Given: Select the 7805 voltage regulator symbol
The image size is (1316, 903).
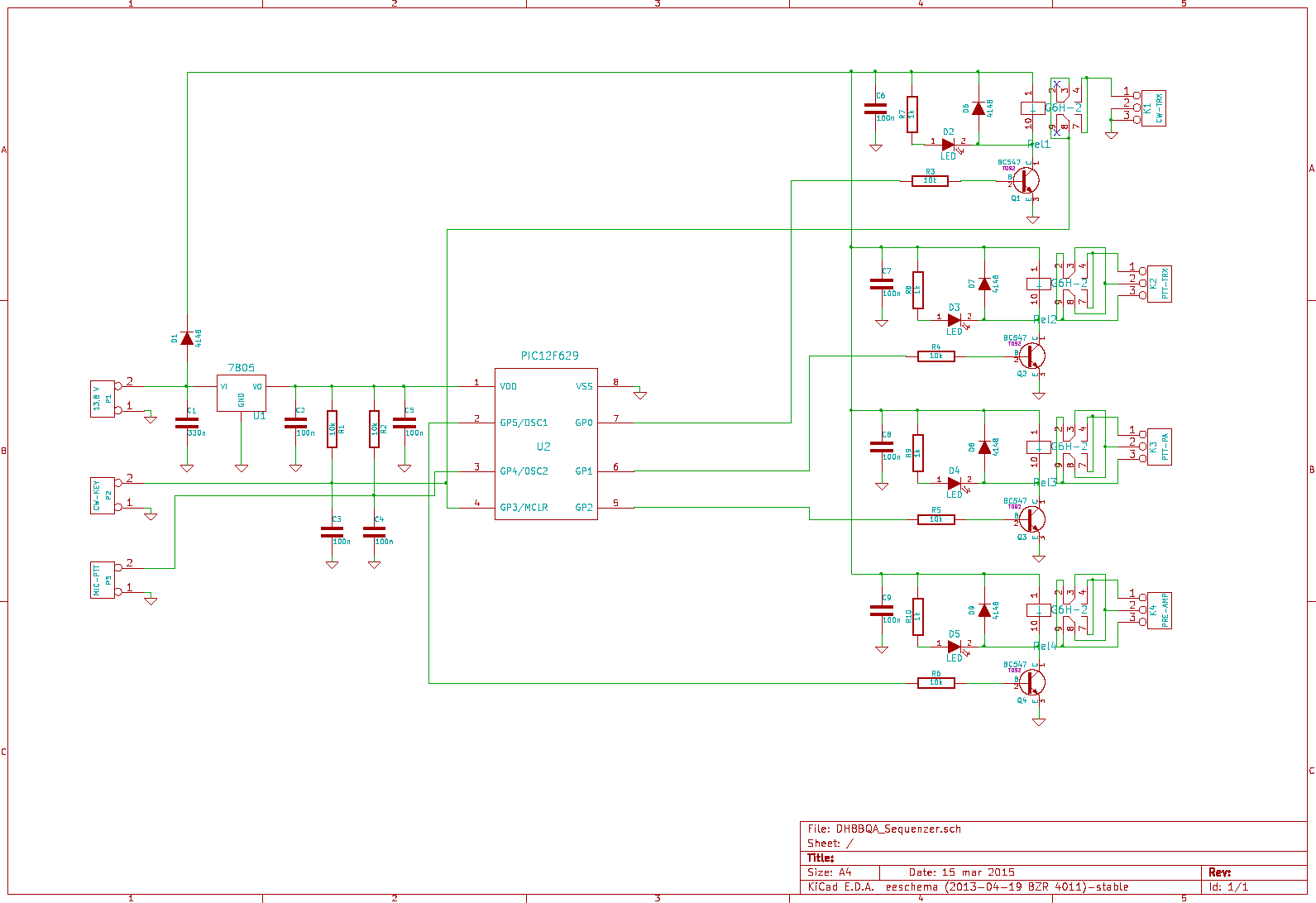Looking at the screenshot, I should (241, 394).
